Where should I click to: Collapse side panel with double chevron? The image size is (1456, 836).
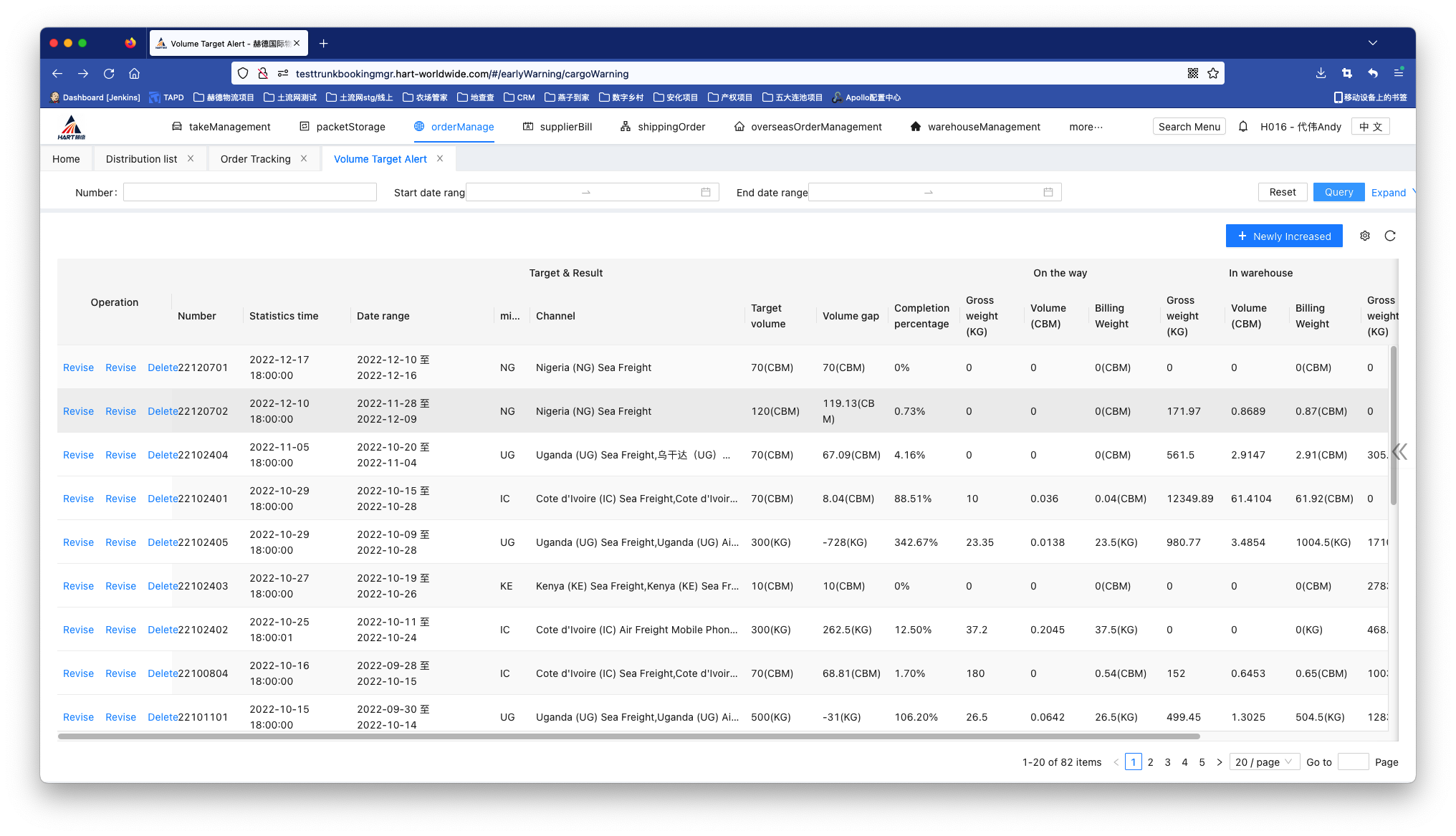pyautogui.click(x=1399, y=451)
